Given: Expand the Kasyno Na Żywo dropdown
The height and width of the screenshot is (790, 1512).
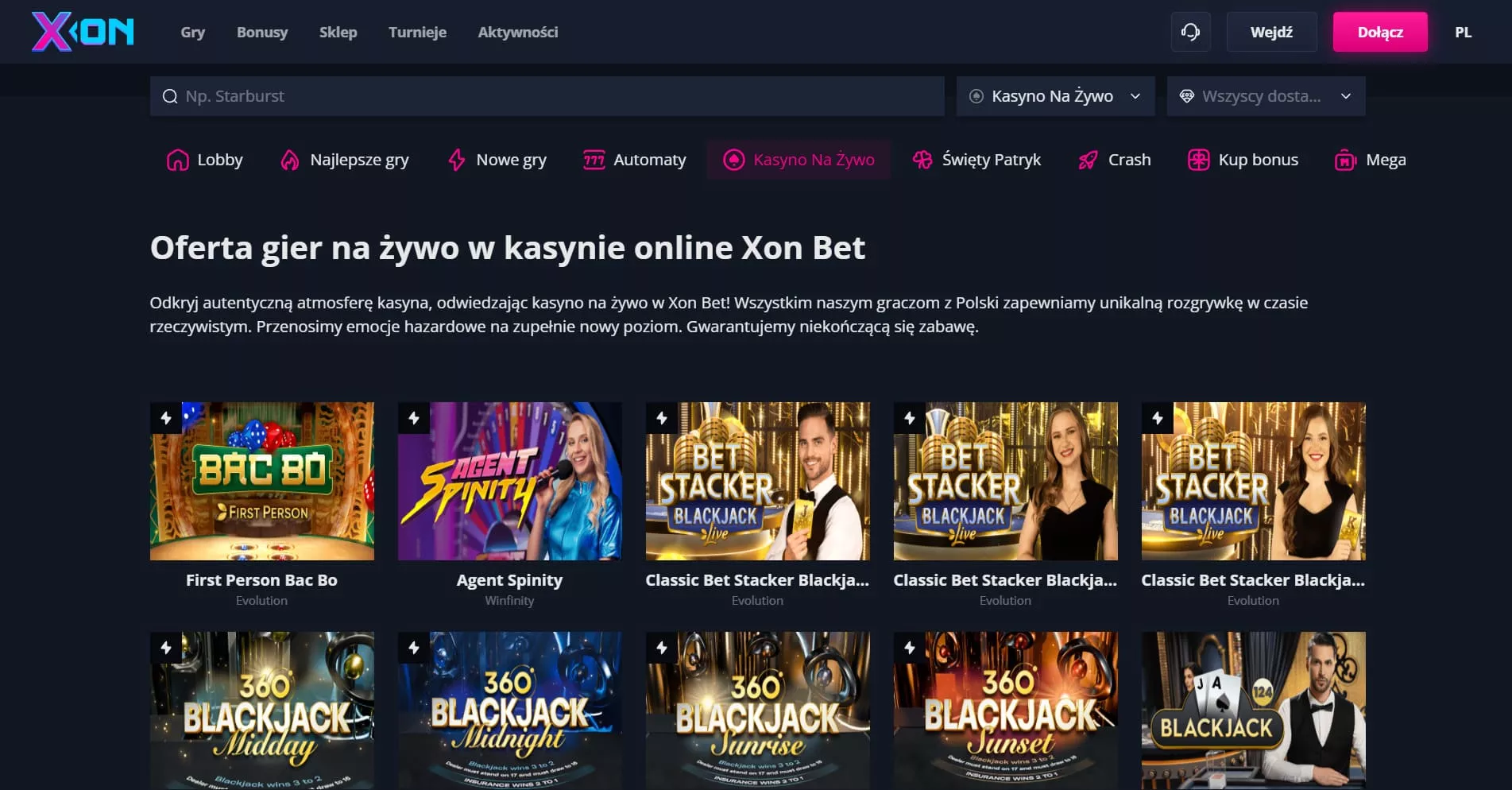Looking at the screenshot, I should pyautogui.click(x=1055, y=96).
